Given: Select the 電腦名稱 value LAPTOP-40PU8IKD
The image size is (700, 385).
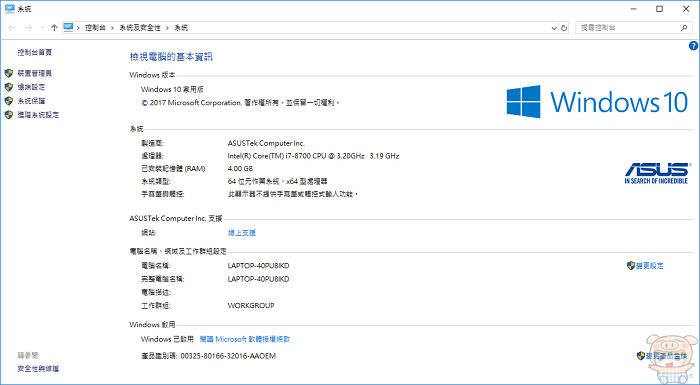Looking at the screenshot, I should click(x=258, y=265).
